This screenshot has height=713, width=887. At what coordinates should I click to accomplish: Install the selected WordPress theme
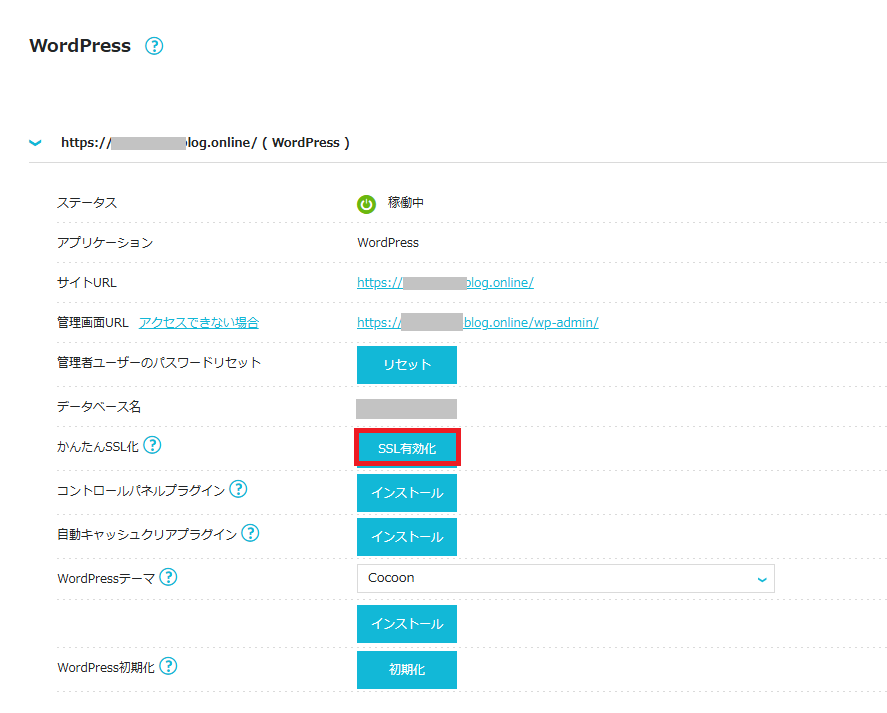point(407,624)
